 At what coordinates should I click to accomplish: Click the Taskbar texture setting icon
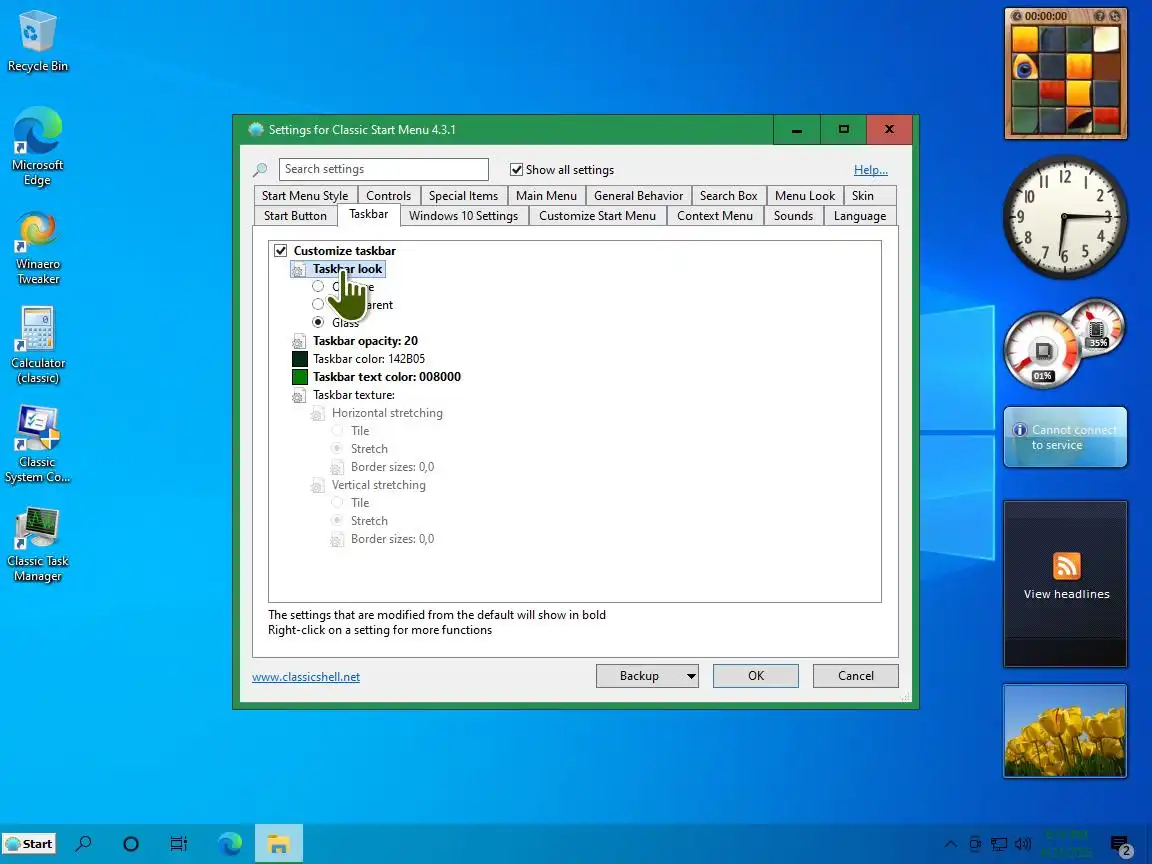pos(298,395)
